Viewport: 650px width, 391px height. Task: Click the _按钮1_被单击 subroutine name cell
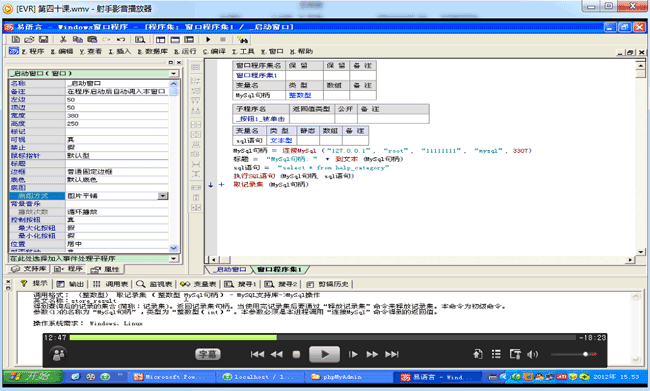coord(261,119)
